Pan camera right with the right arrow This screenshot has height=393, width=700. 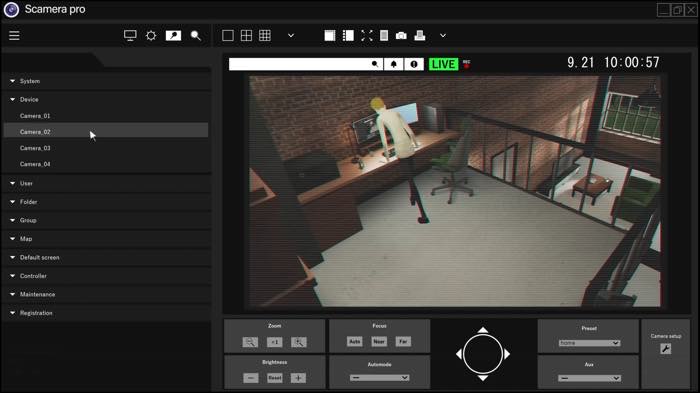[x=507, y=354]
